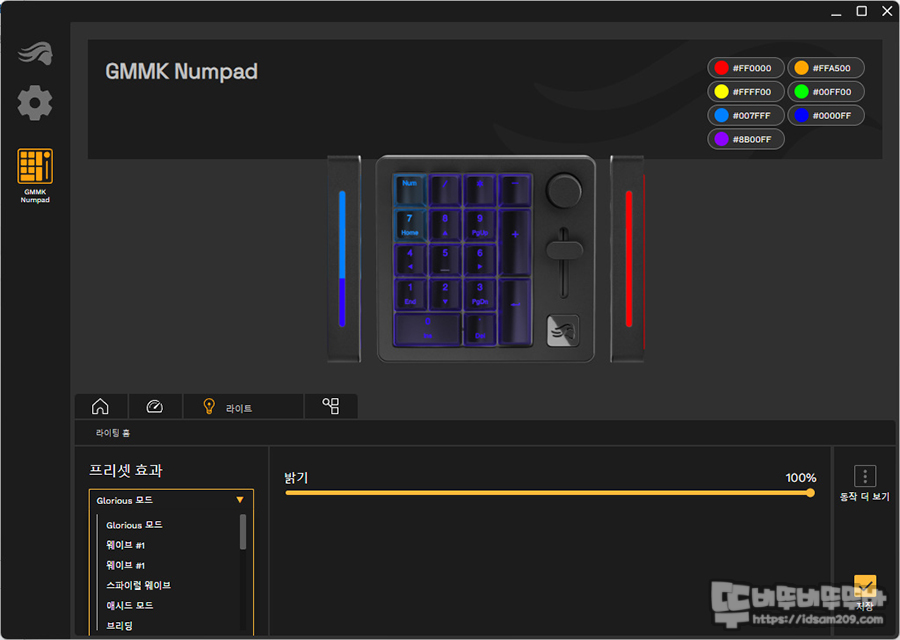This screenshot has height=640, width=900.
Task: Select the 9 PgUp key
Action: 480,224
